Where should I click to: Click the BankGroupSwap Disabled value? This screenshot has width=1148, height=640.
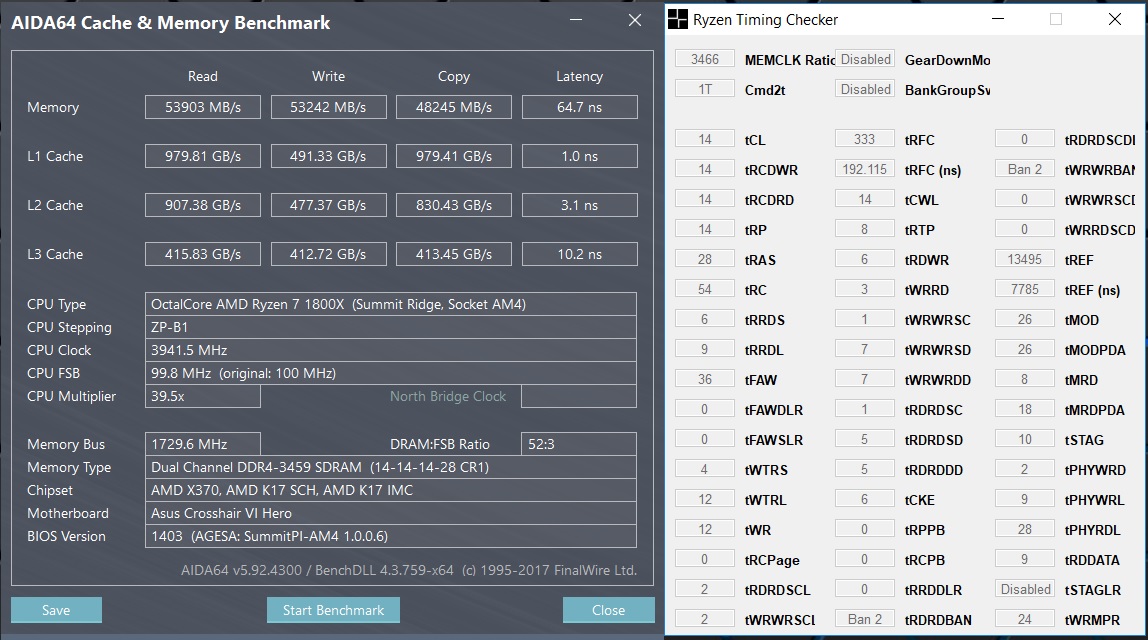pyautogui.click(x=865, y=89)
